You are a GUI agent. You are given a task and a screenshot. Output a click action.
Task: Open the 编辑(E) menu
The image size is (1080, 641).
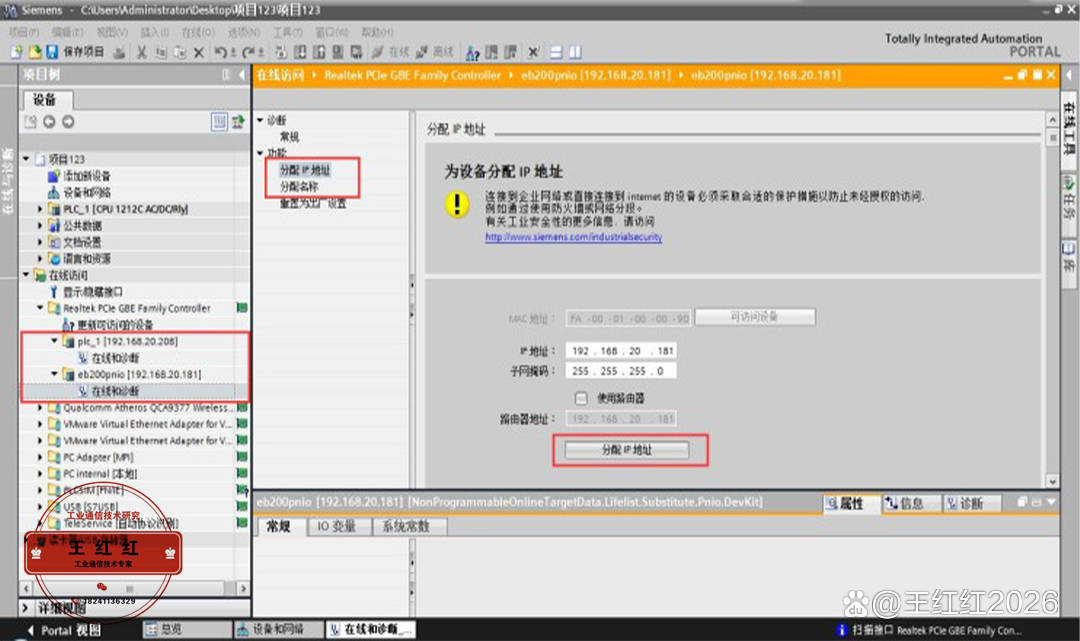[x=67, y=32]
